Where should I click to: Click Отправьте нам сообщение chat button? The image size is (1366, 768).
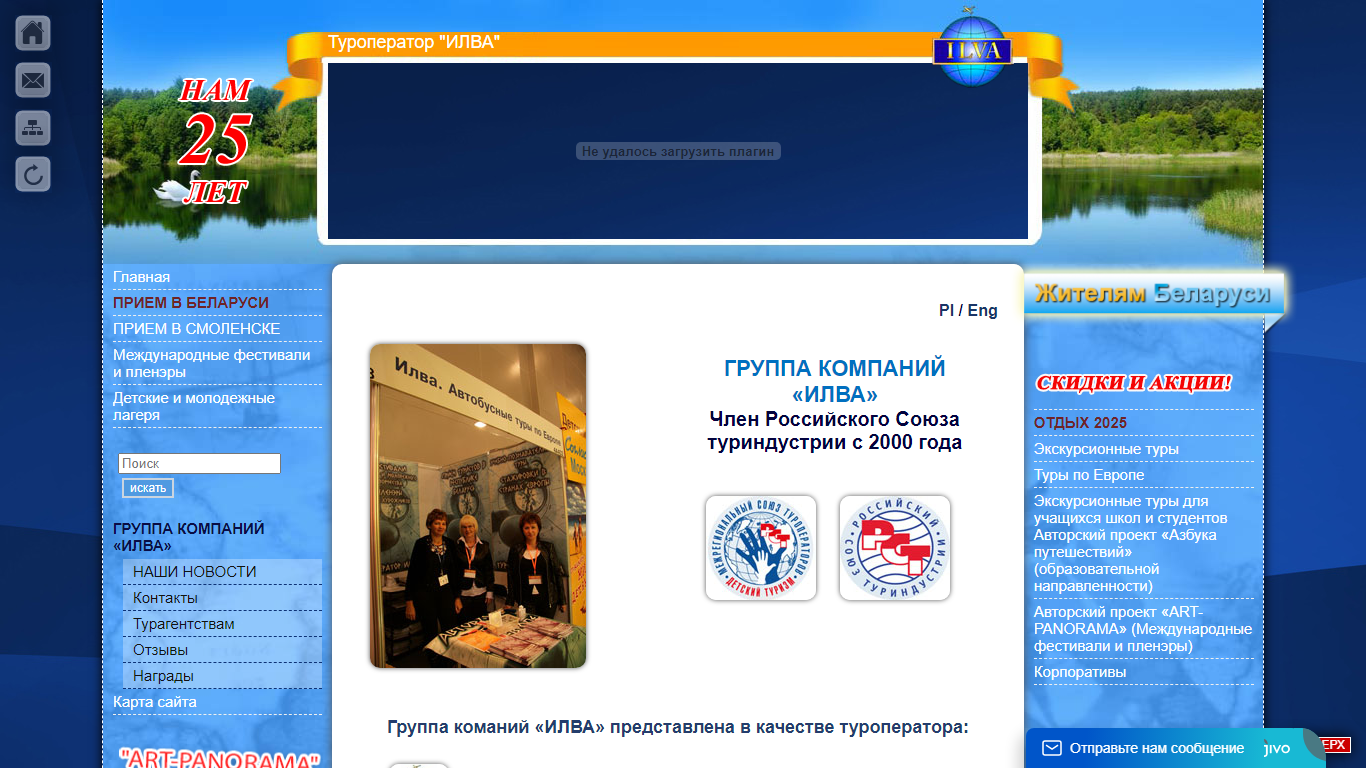(x=1157, y=748)
